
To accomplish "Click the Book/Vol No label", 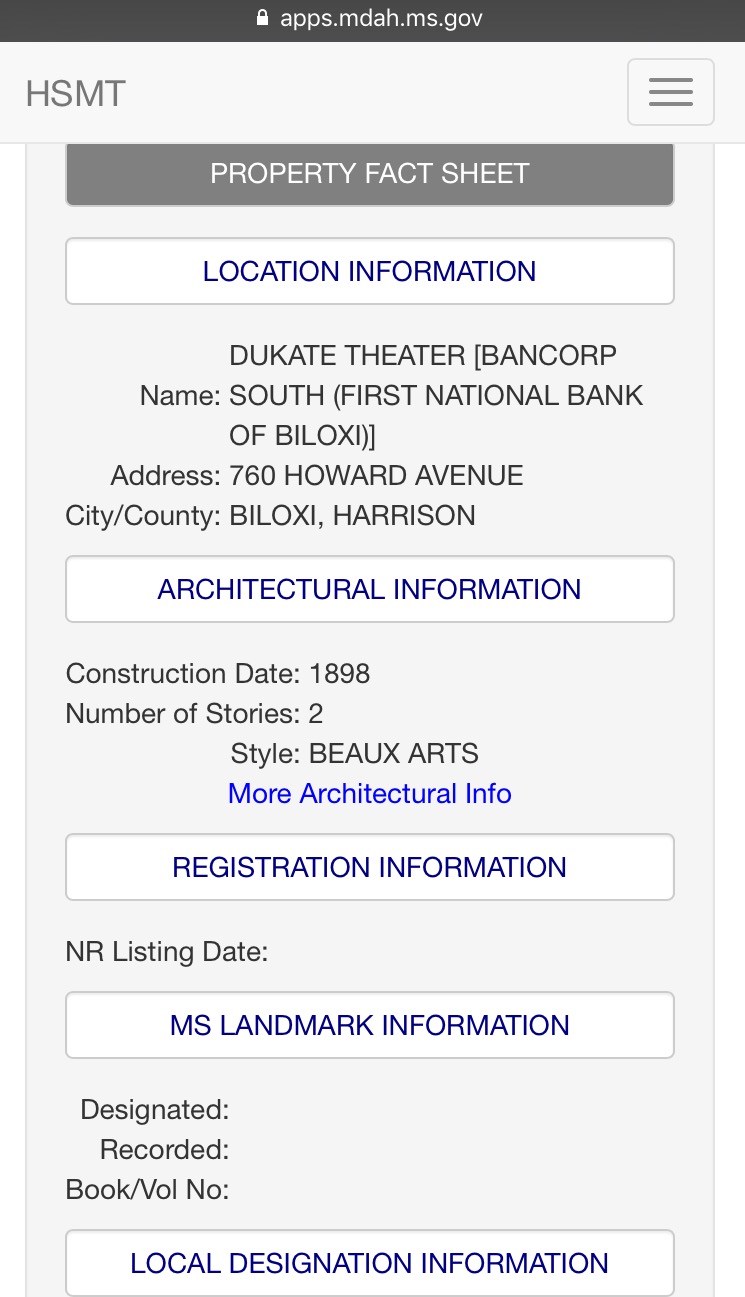I will coord(147,1189).
